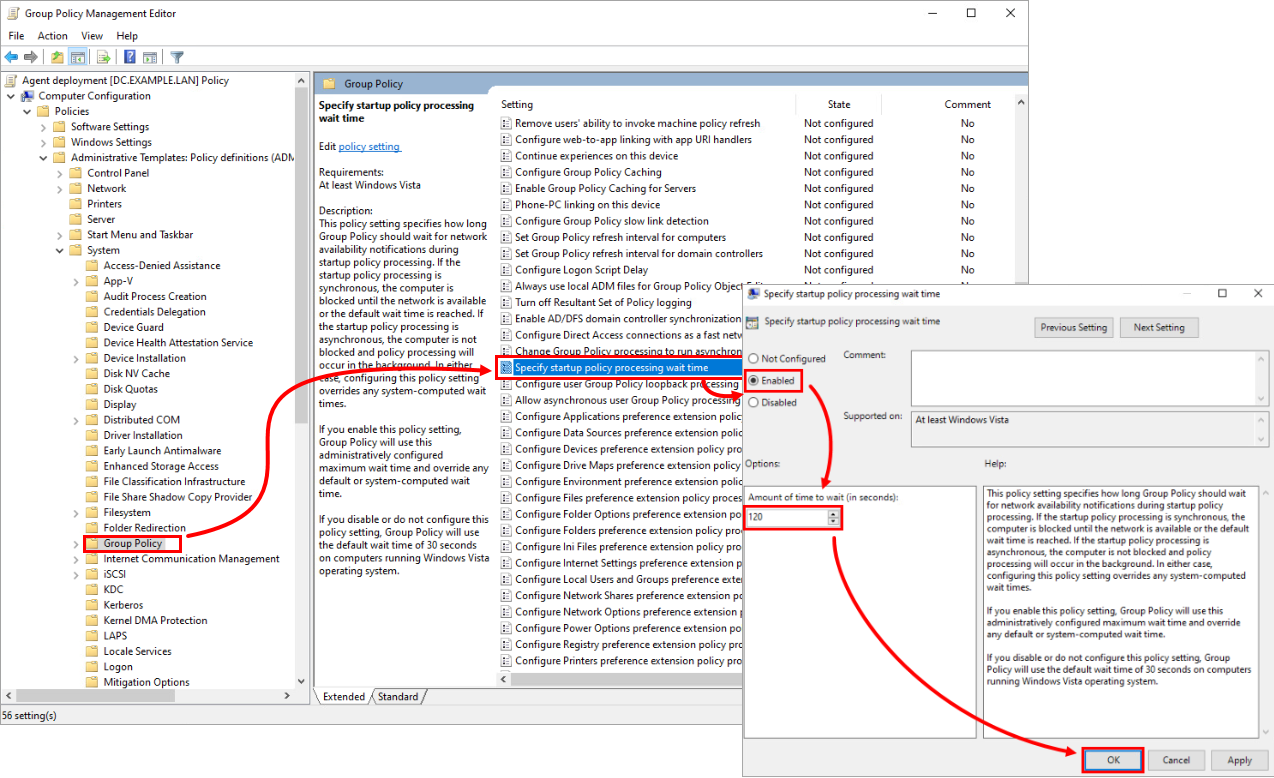Switch to the Standard tab
Viewport: 1274px width, 778px height.
[398, 696]
